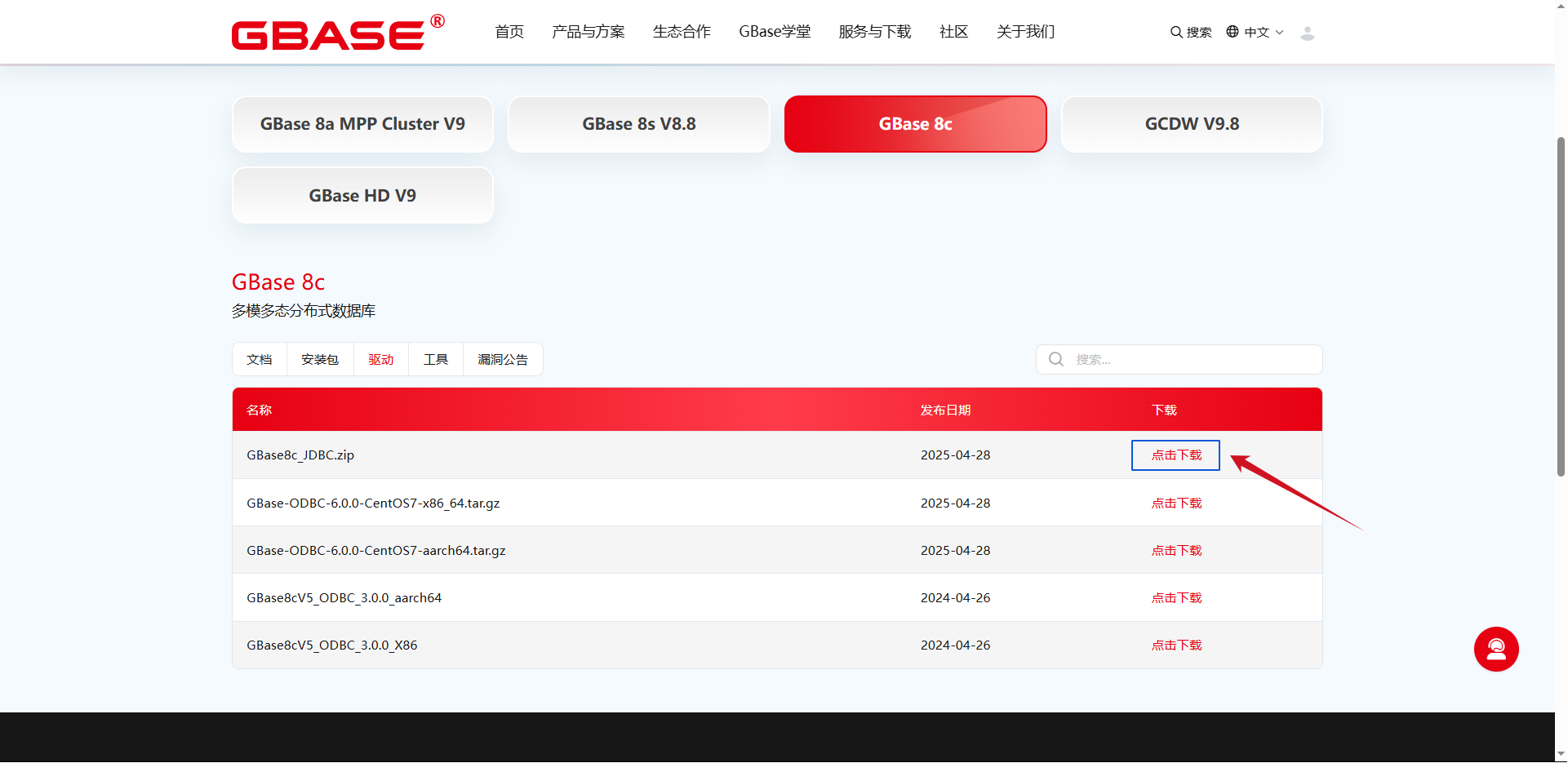Open the 服务与下载 menu
The width and height of the screenshot is (1568, 763).
tap(875, 32)
